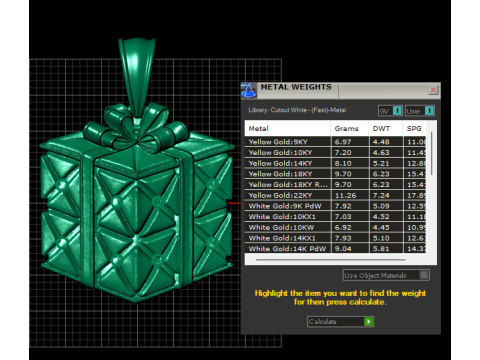
Task: Click the 7.03 grams value
Action: [343, 216]
